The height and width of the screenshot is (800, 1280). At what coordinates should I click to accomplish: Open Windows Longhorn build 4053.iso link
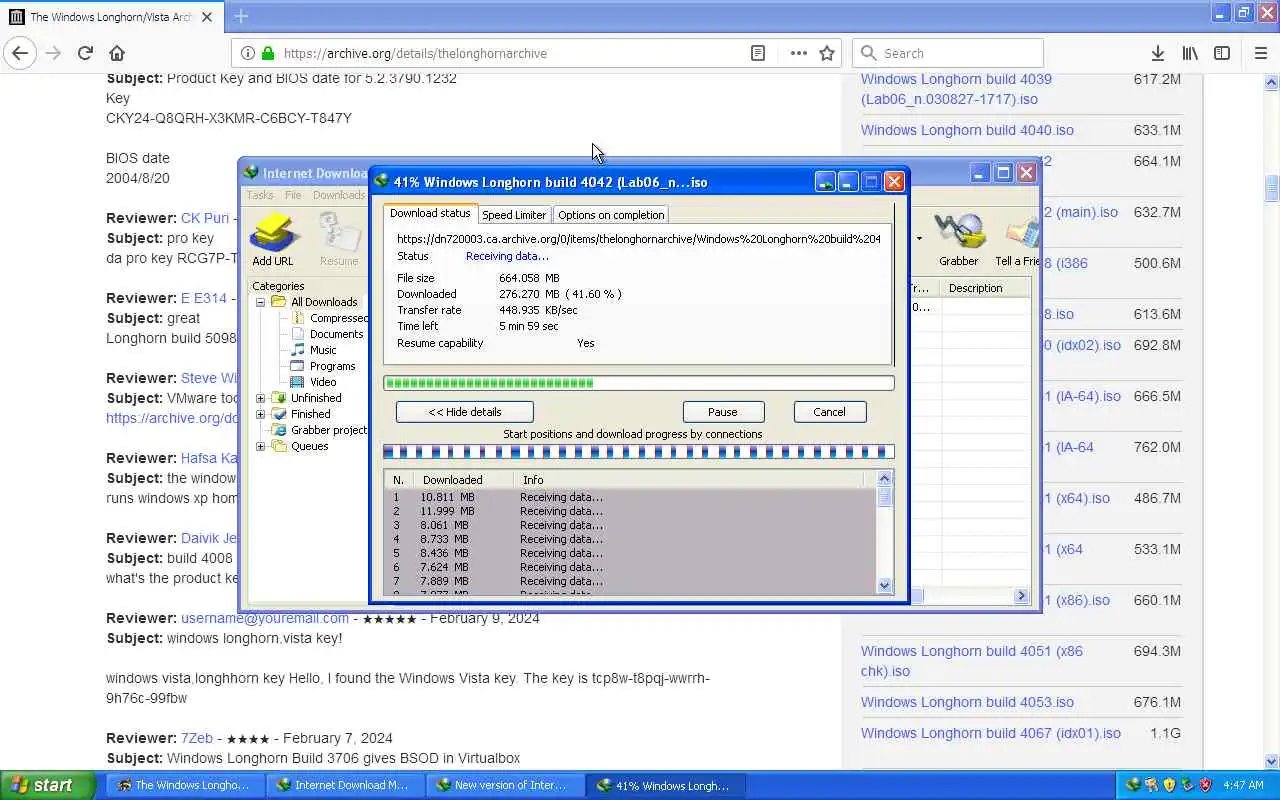pyautogui.click(x=967, y=702)
